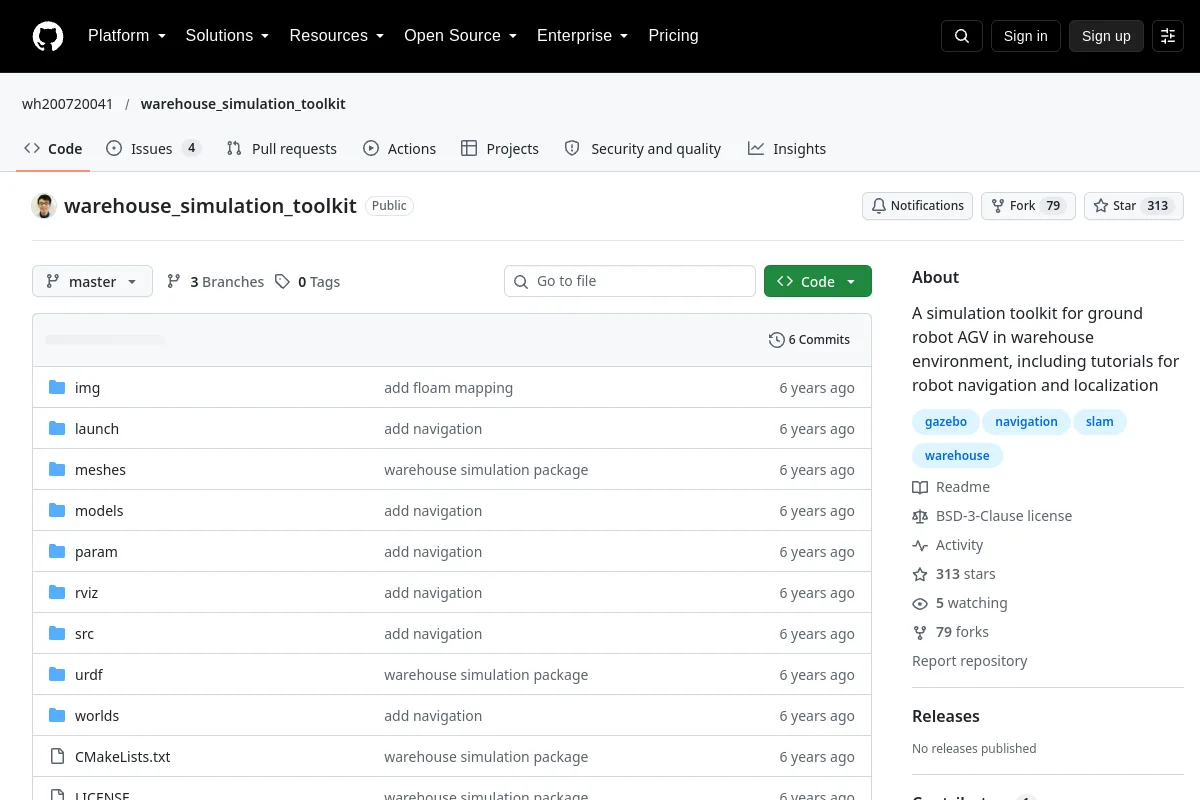Open the master branch selector dropdown

(x=92, y=281)
